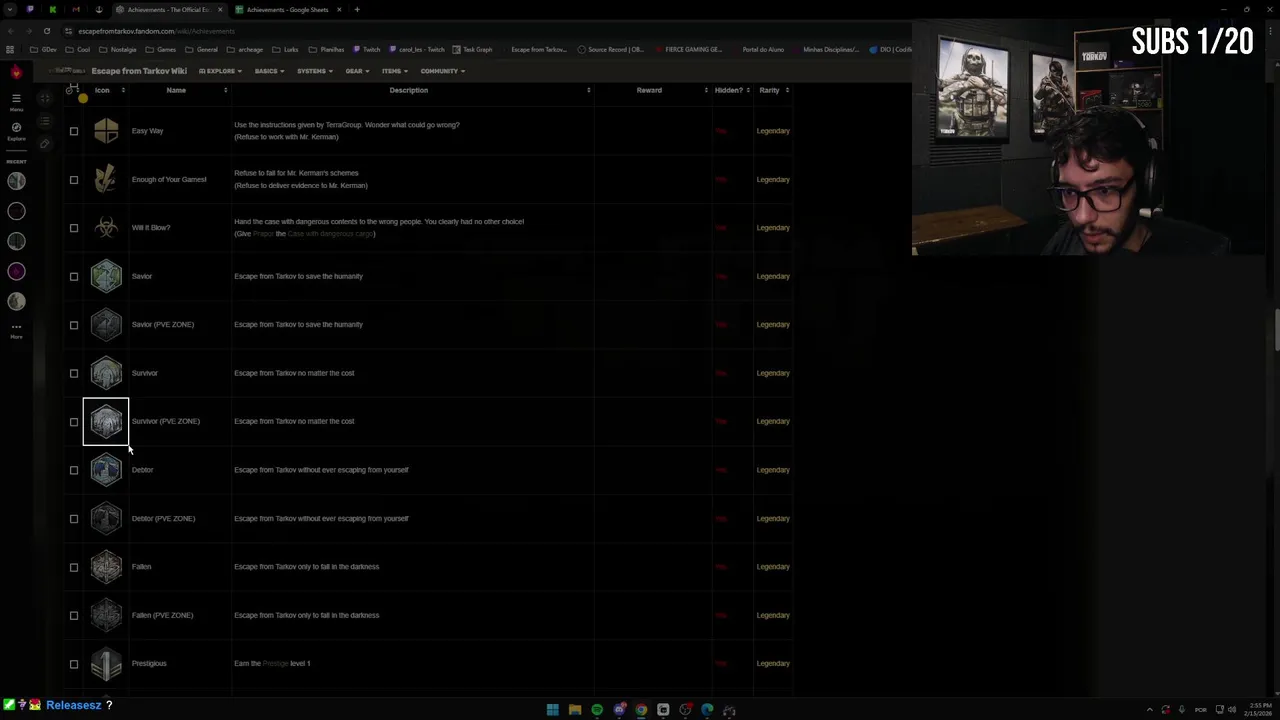Open the Fallen (PVE ZONE) icon

click(x=106, y=615)
